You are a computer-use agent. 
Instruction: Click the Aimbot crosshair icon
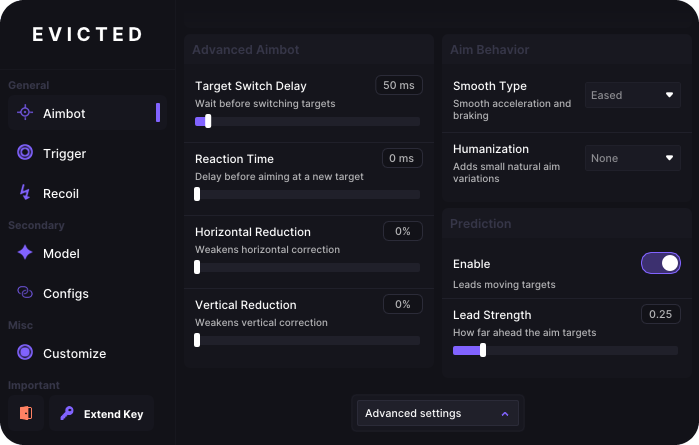pyautogui.click(x=25, y=112)
